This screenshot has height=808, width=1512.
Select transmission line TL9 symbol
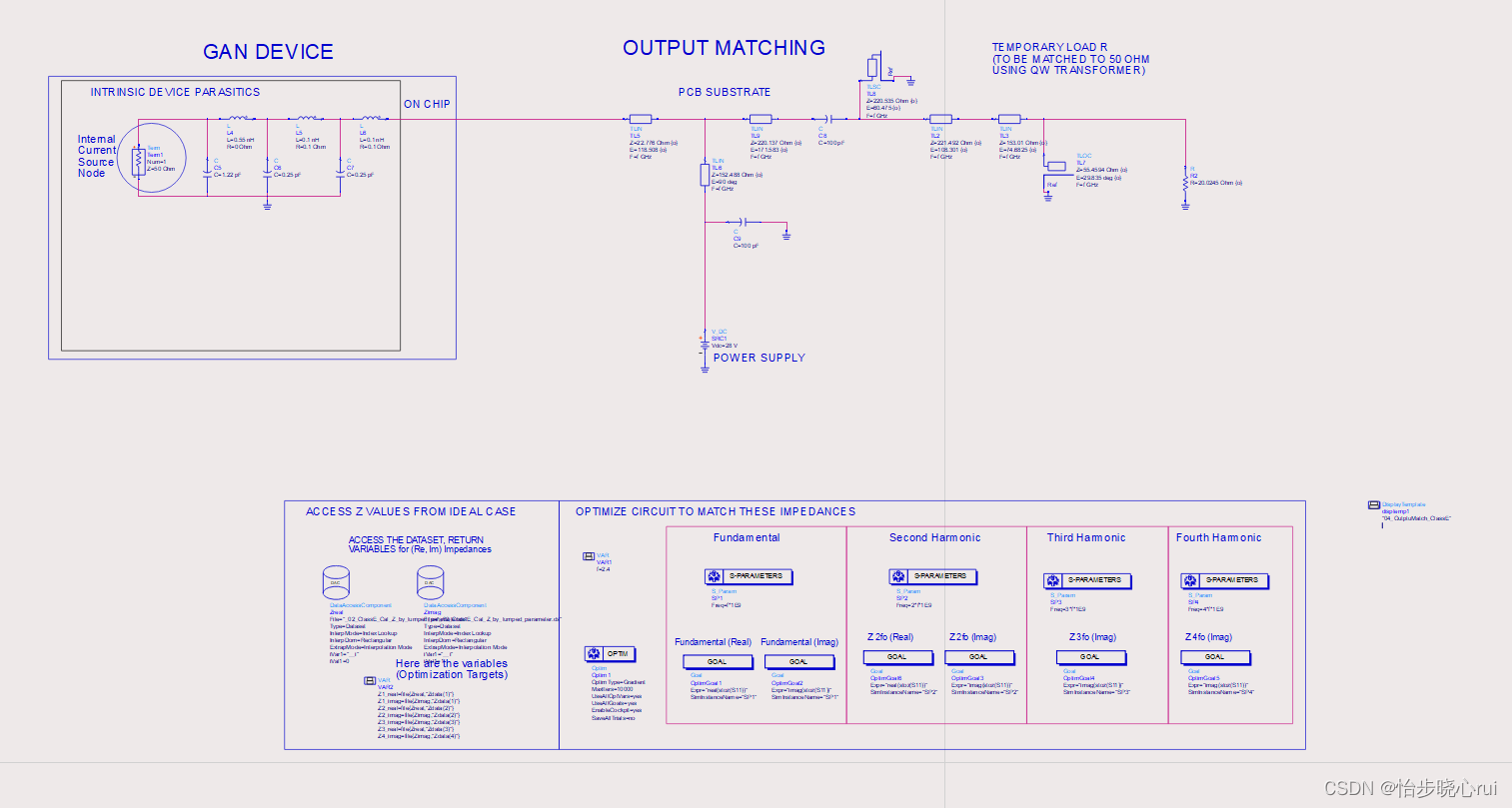(760, 119)
